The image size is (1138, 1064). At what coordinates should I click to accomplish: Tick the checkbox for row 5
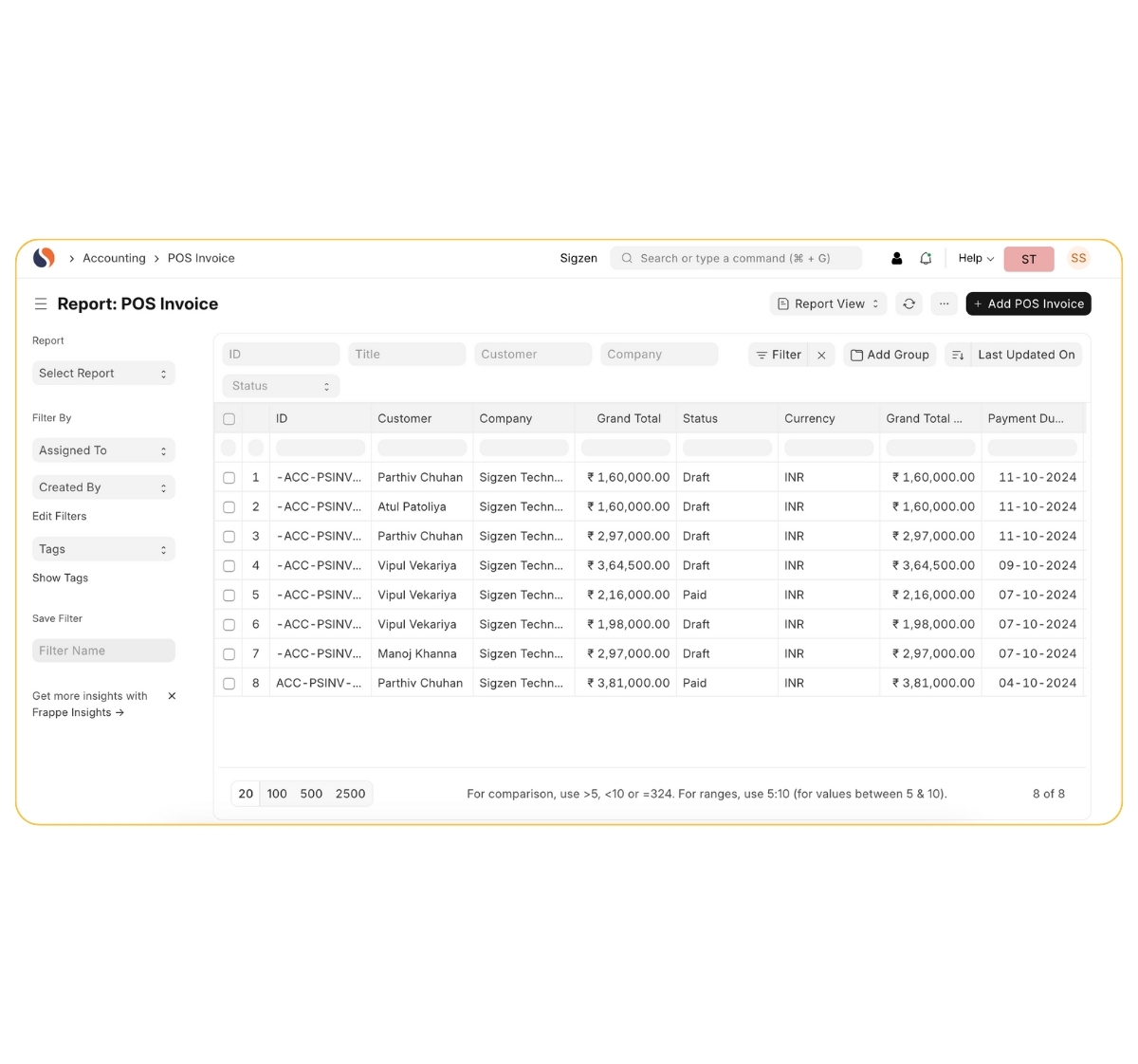tap(229, 596)
